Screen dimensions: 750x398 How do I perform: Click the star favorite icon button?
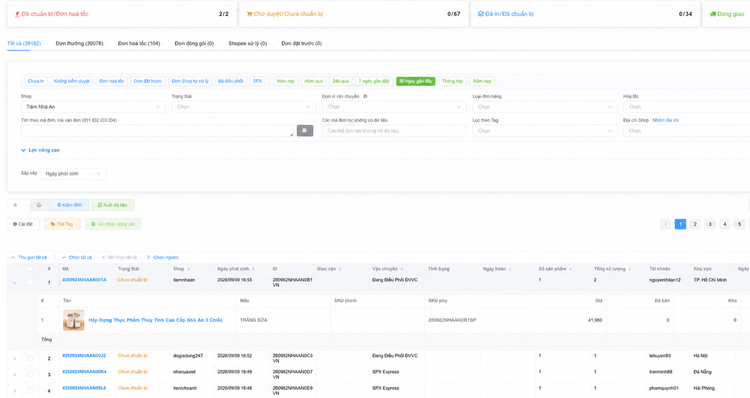point(16,205)
